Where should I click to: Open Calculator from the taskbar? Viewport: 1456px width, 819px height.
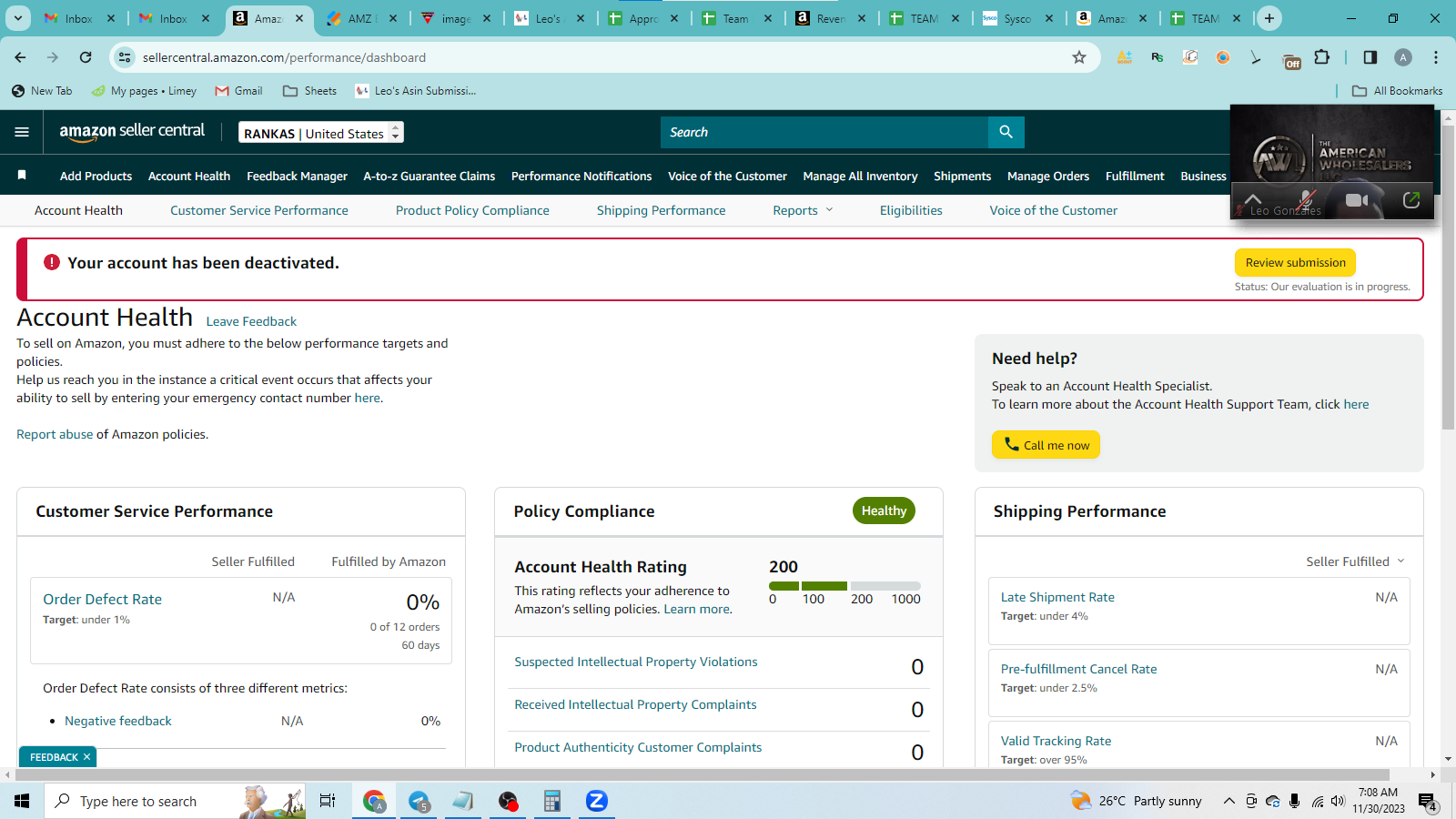point(551,801)
